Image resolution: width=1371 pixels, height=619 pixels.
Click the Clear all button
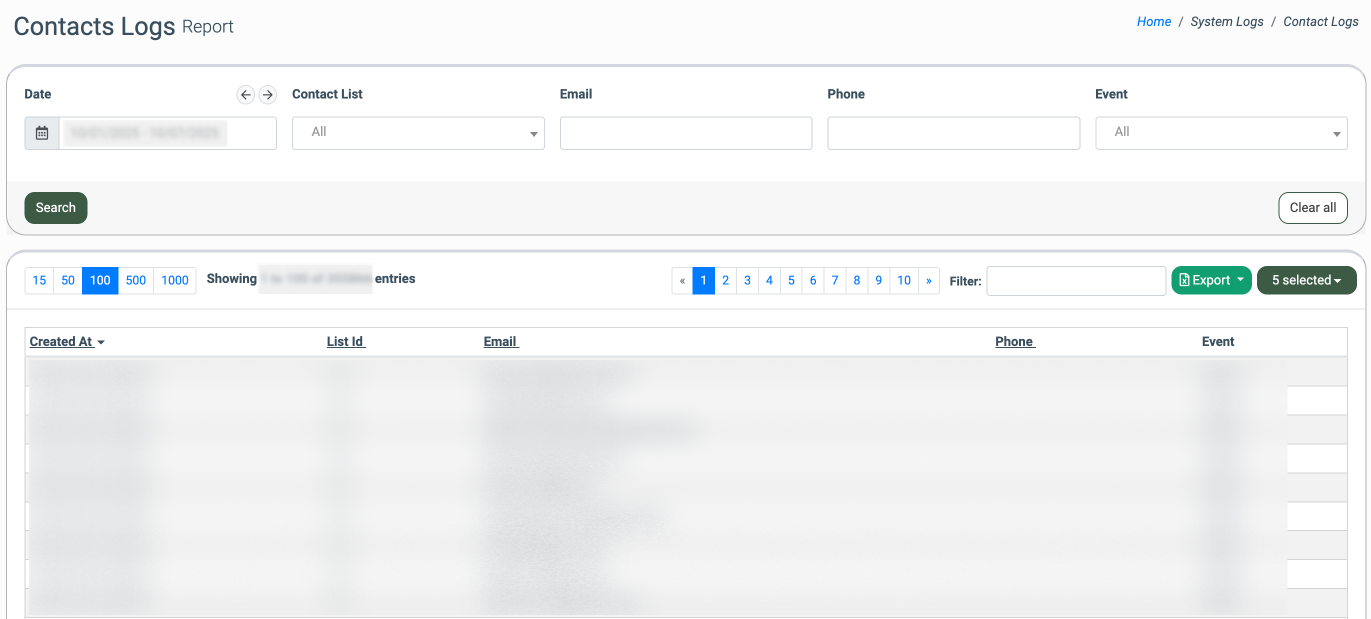pyautogui.click(x=1312, y=208)
